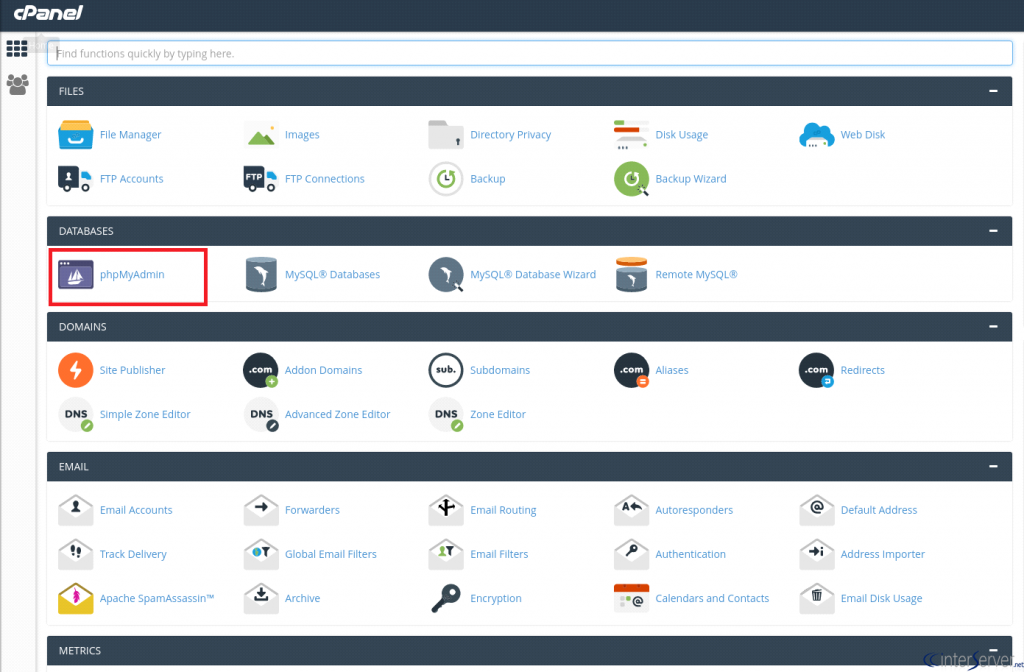Go to Advanced Zone Editor link
Screen dimensions: 1024x672
coord(338,414)
